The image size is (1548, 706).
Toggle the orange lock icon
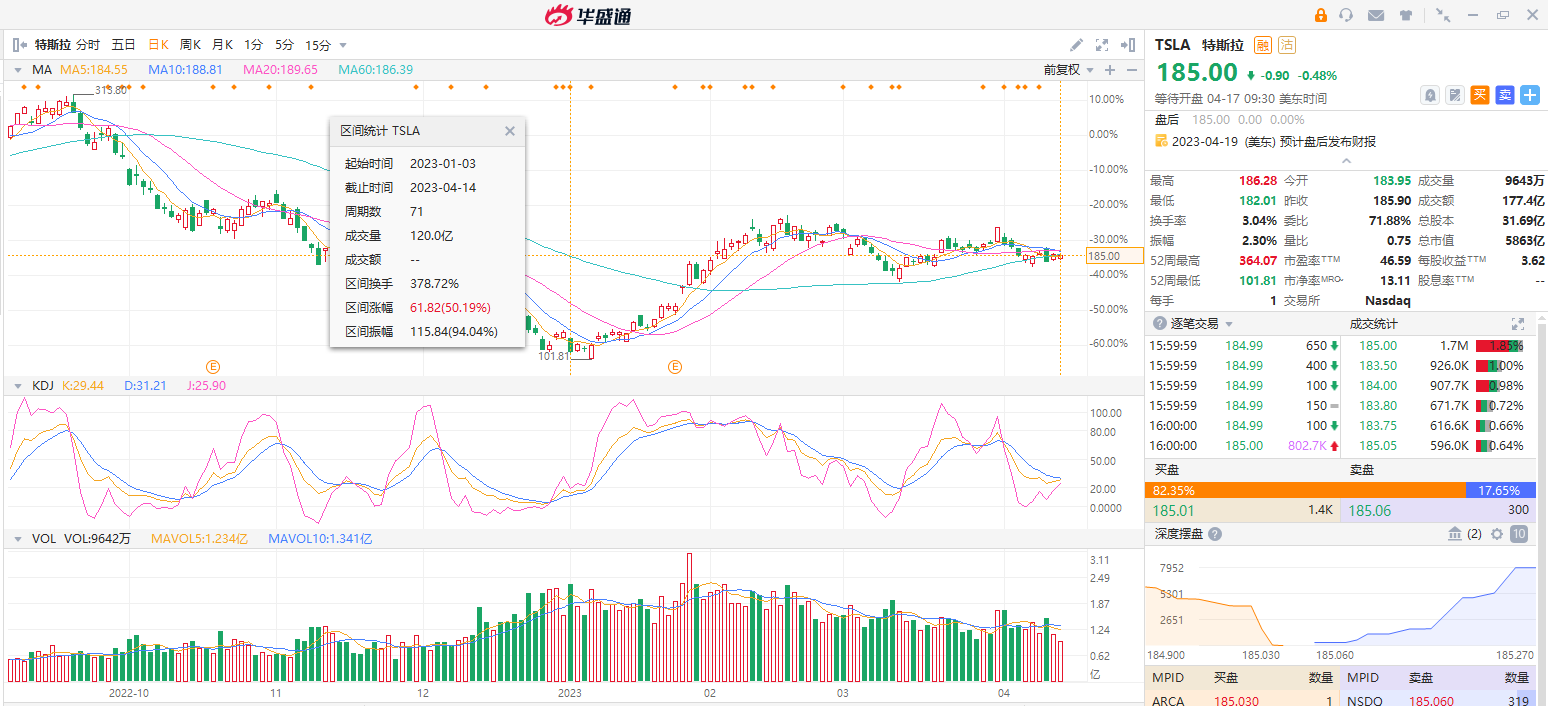1320,15
